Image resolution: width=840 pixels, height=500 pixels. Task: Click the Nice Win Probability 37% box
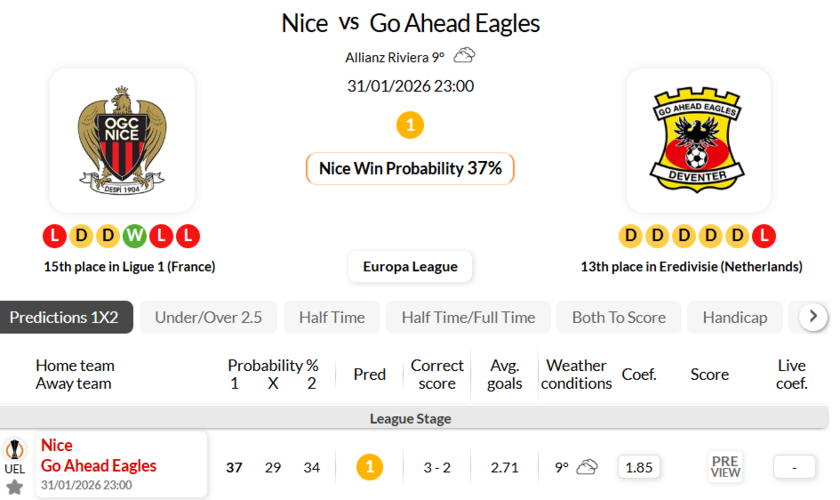click(410, 168)
